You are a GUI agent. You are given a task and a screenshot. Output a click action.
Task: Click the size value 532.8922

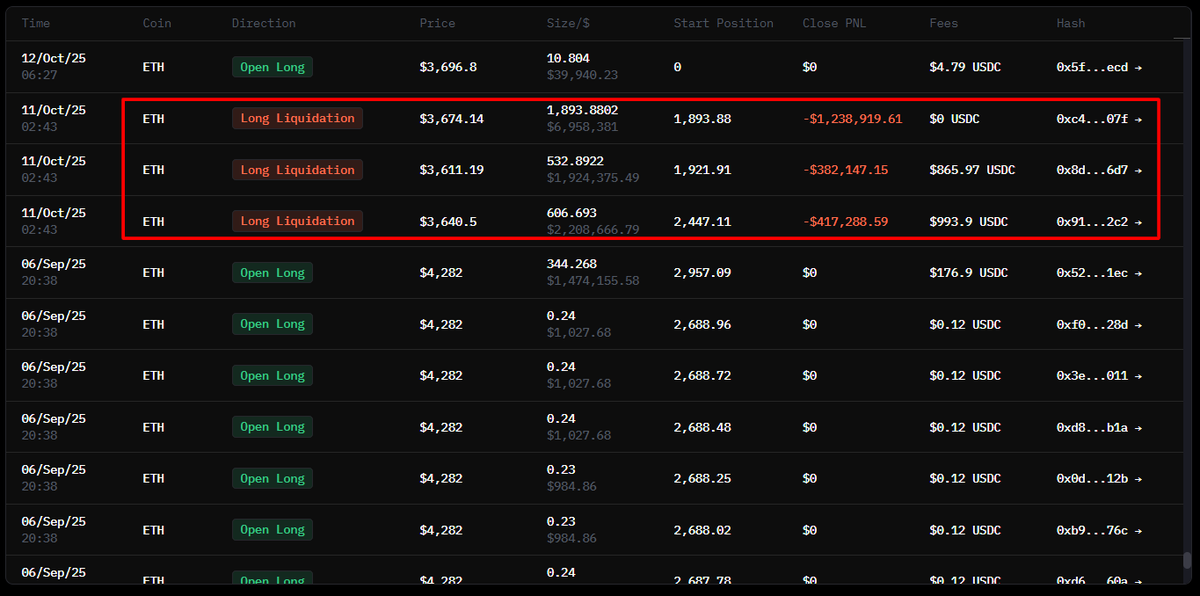click(575, 161)
